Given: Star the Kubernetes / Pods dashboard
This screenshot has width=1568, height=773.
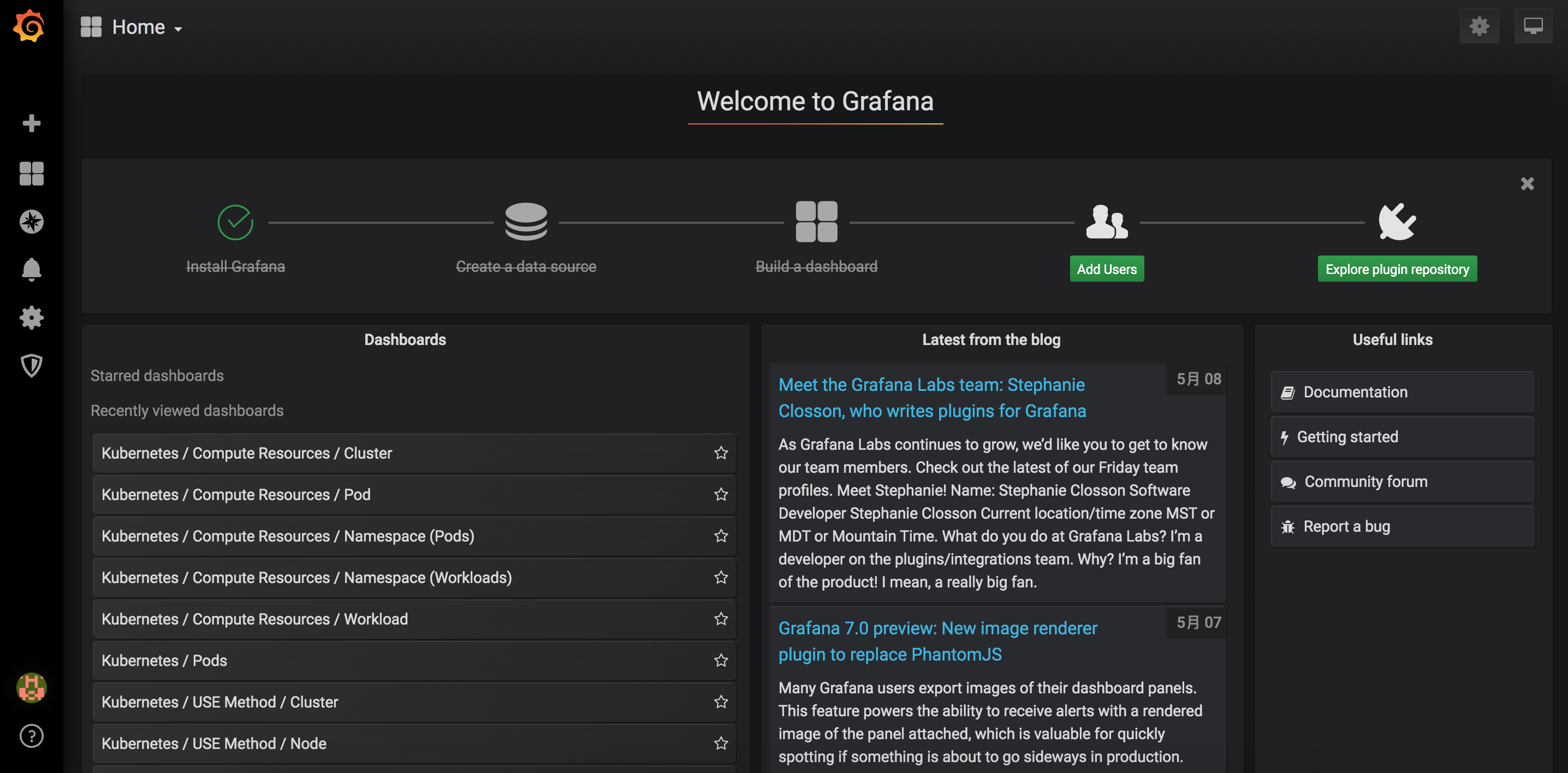Looking at the screenshot, I should (721, 661).
